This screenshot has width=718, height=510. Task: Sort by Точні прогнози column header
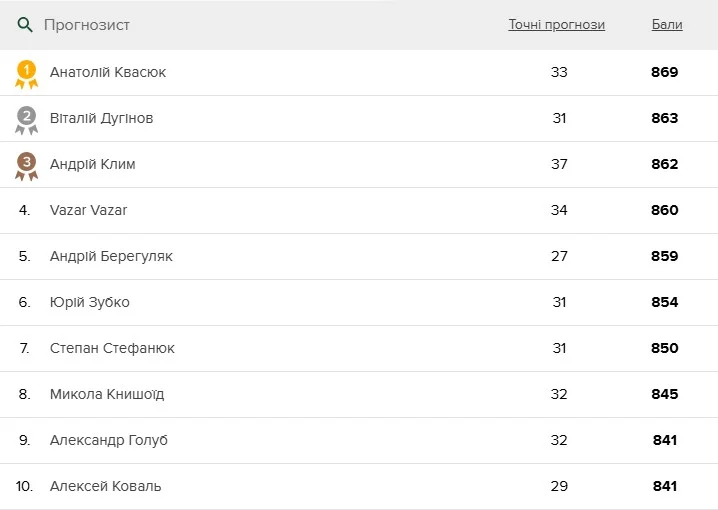[556, 25]
